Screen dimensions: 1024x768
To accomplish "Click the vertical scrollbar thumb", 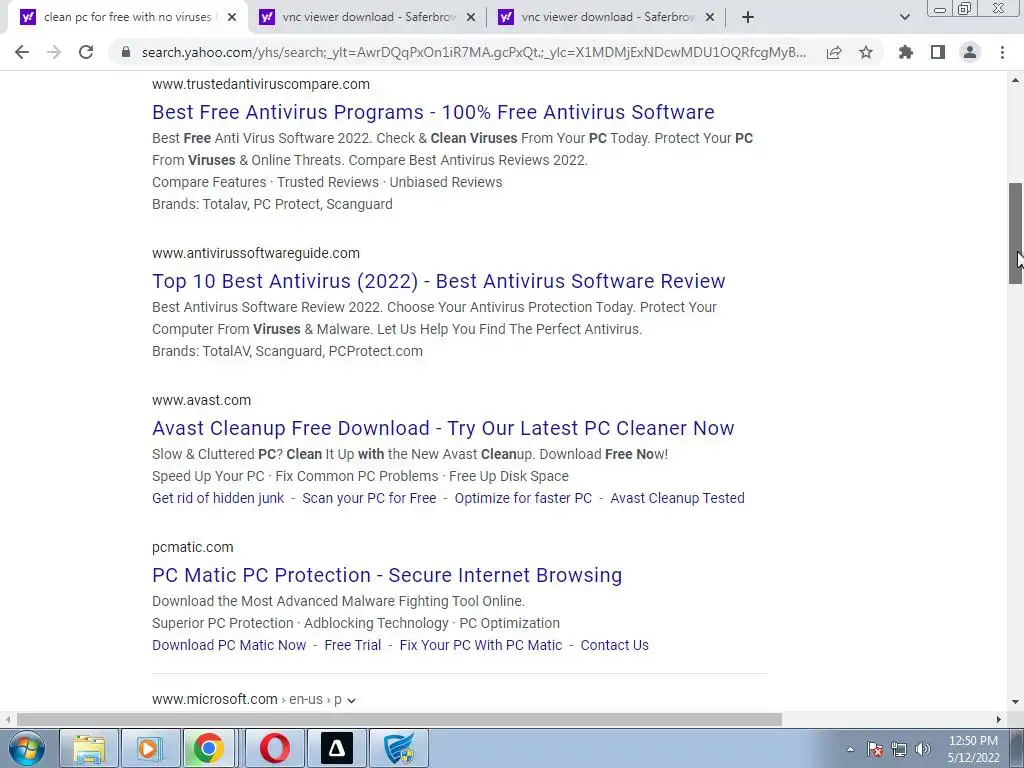I will pos(1016,233).
